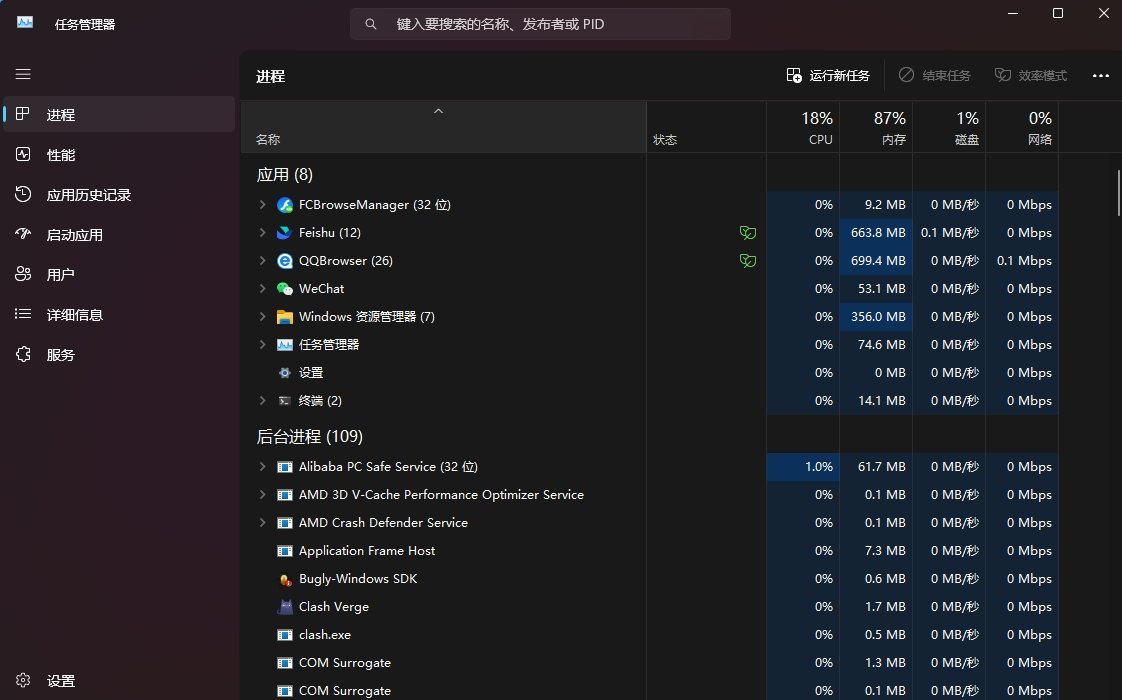Click the 运行新任务 button
1122x700 pixels.
[829, 75]
